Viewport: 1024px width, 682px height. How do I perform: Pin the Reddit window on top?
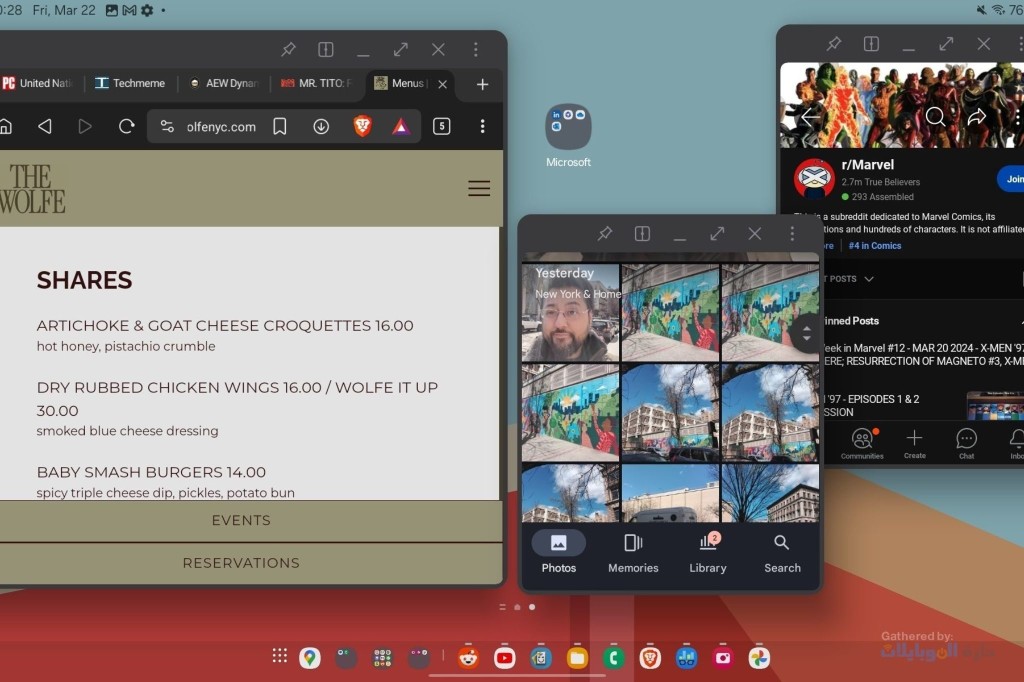(833, 44)
